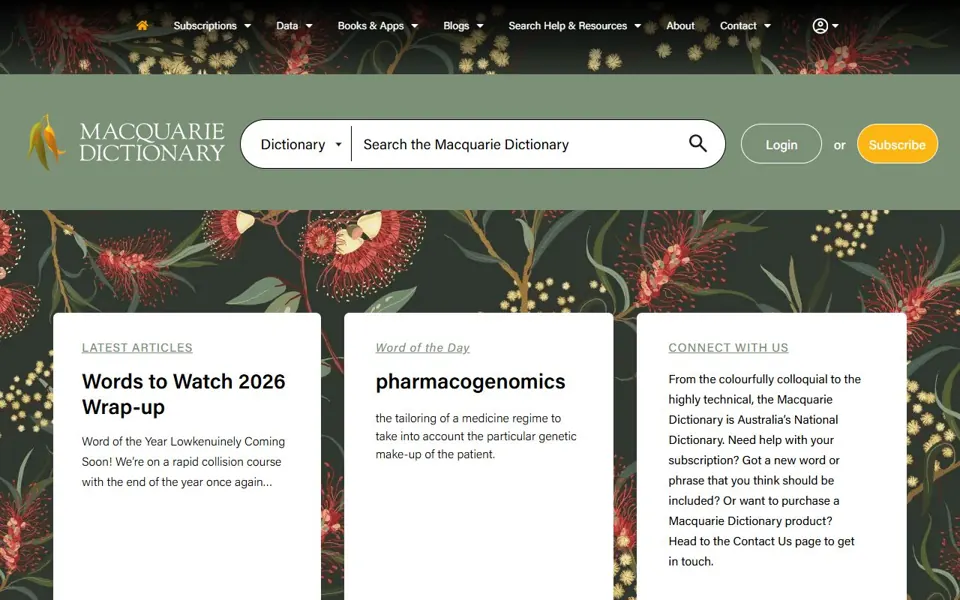Click the 'tailoring of a medicine regime' definition
This screenshot has width=960, height=600.
point(476,436)
